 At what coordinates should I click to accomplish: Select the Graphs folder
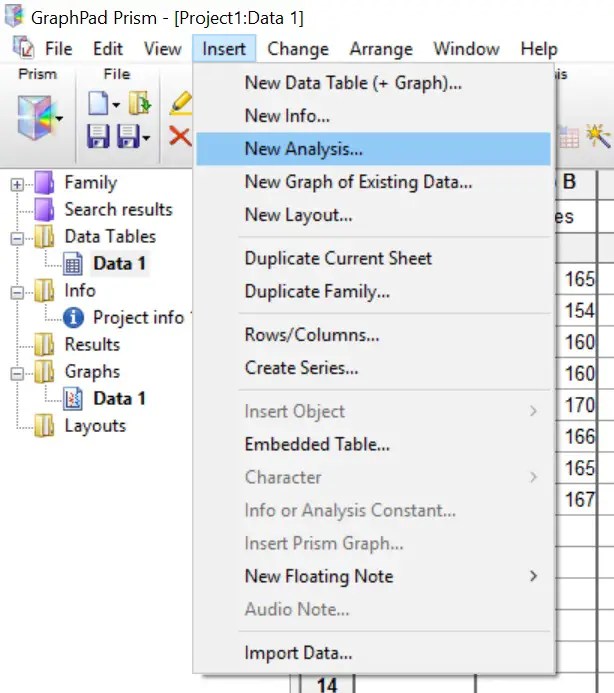tap(92, 372)
